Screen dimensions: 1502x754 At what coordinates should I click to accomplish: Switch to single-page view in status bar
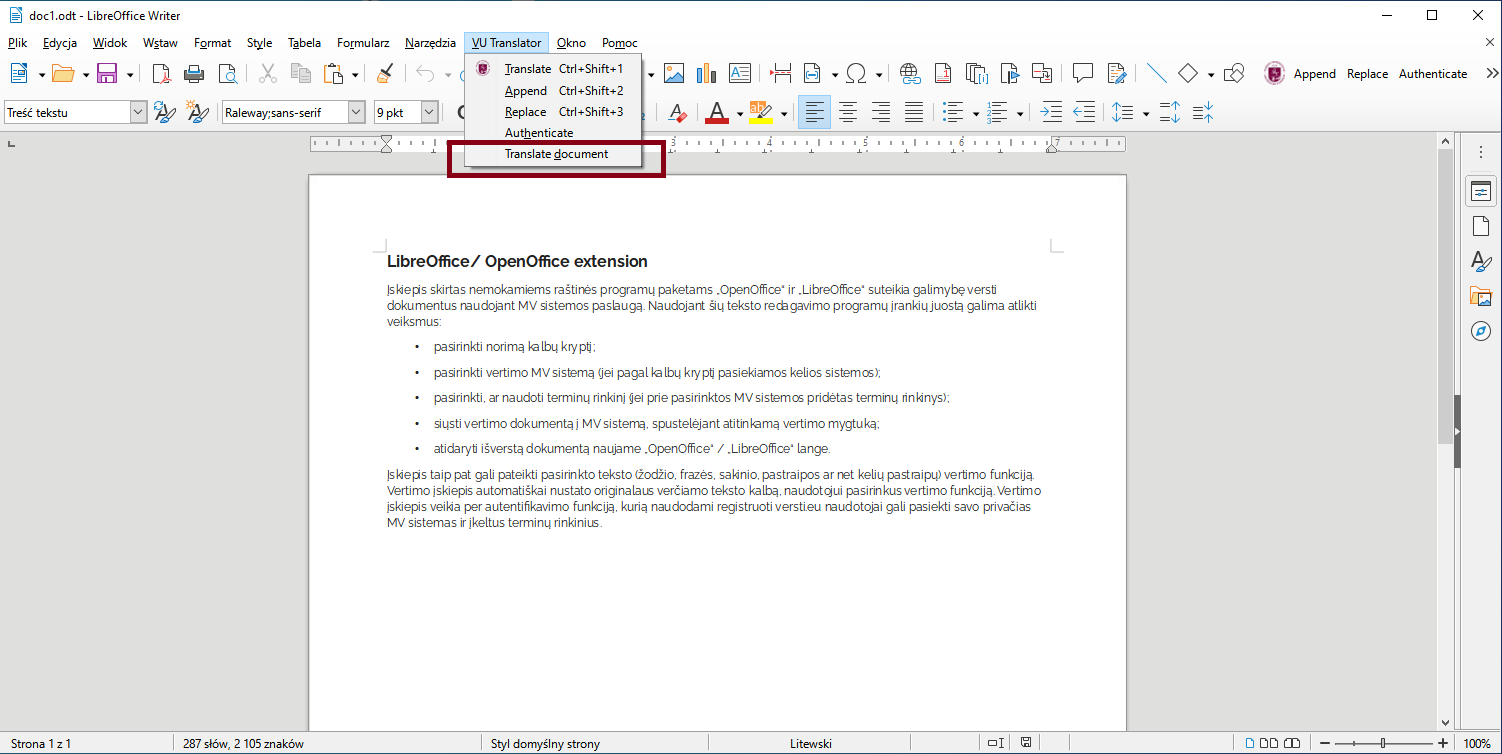[x=1250, y=743]
